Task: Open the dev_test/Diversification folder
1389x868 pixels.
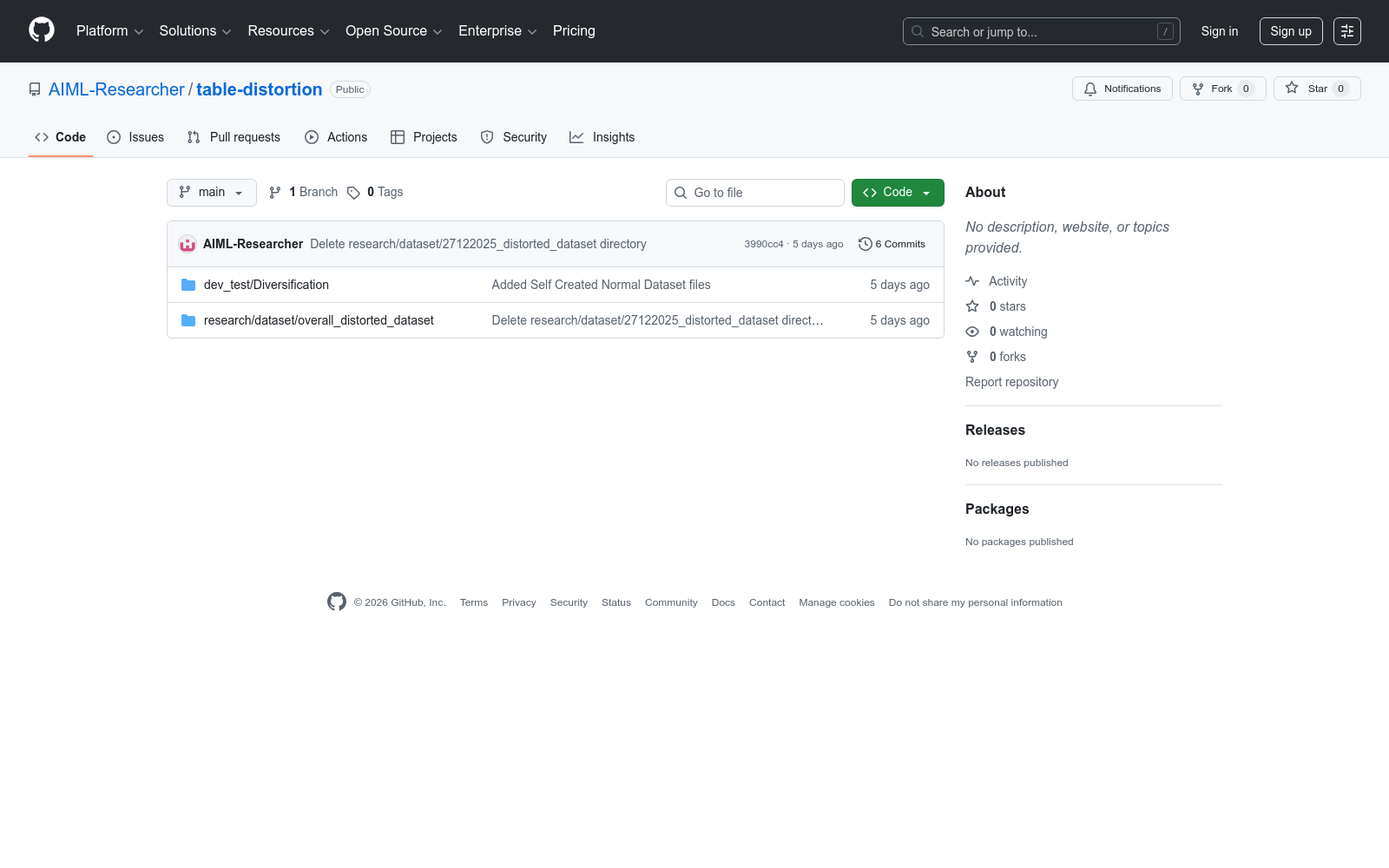Action: pos(267,285)
